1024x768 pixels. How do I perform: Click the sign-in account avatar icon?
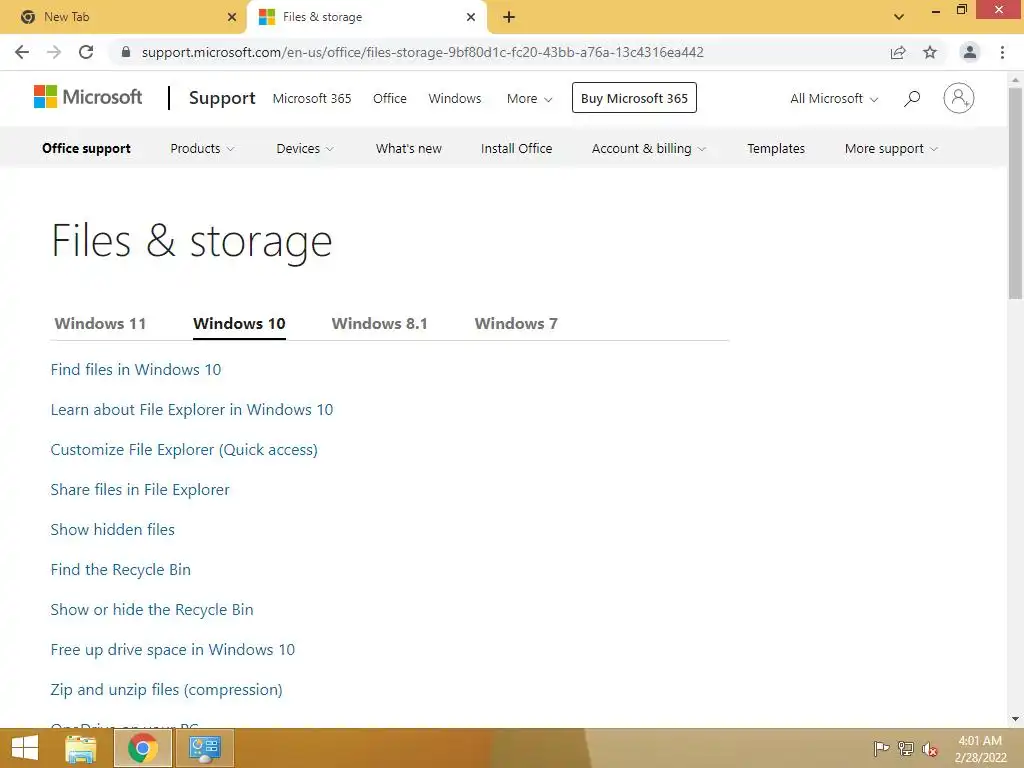[x=959, y=98]
